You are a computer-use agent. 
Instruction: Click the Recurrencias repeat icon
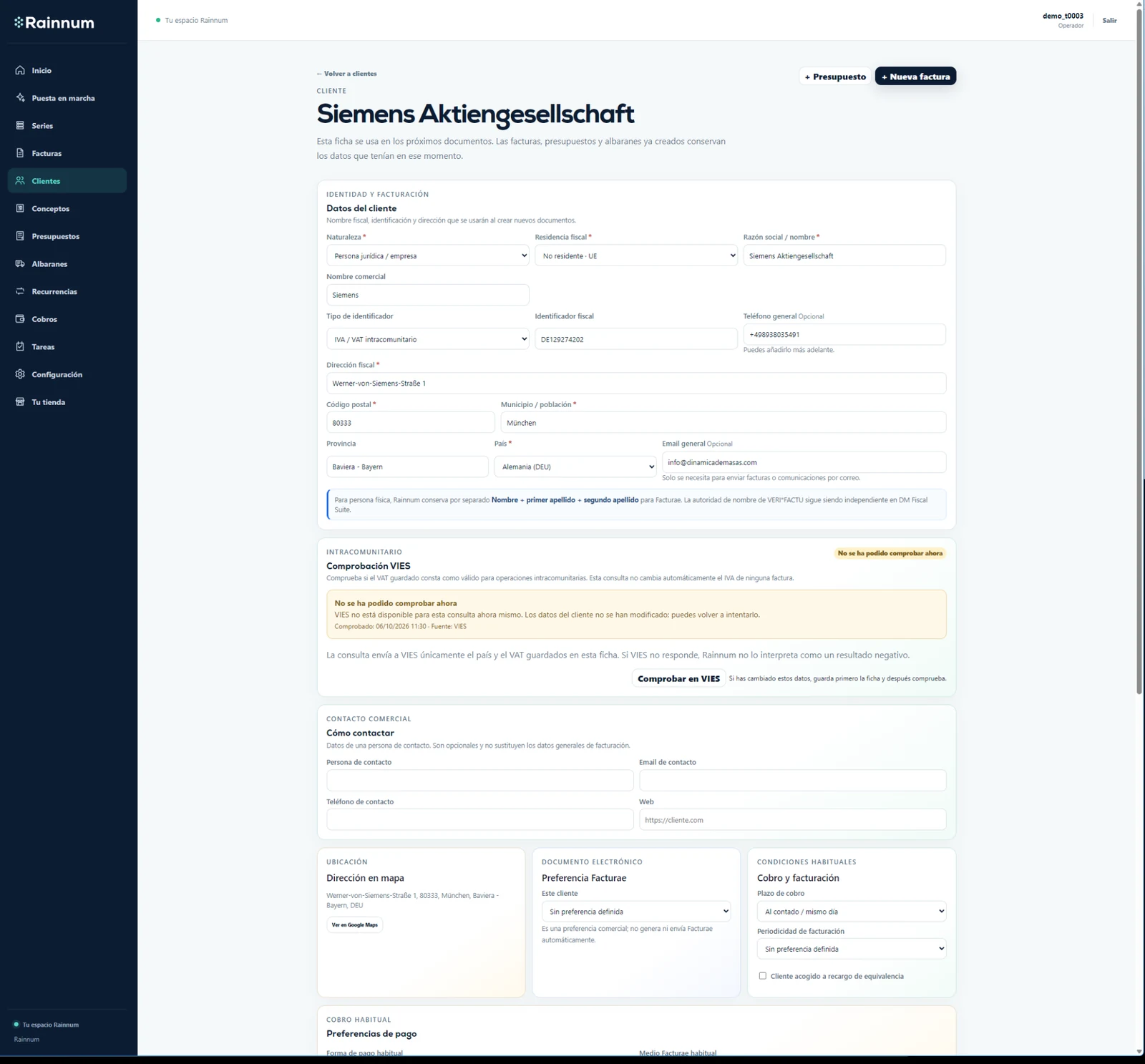[20, 291]
